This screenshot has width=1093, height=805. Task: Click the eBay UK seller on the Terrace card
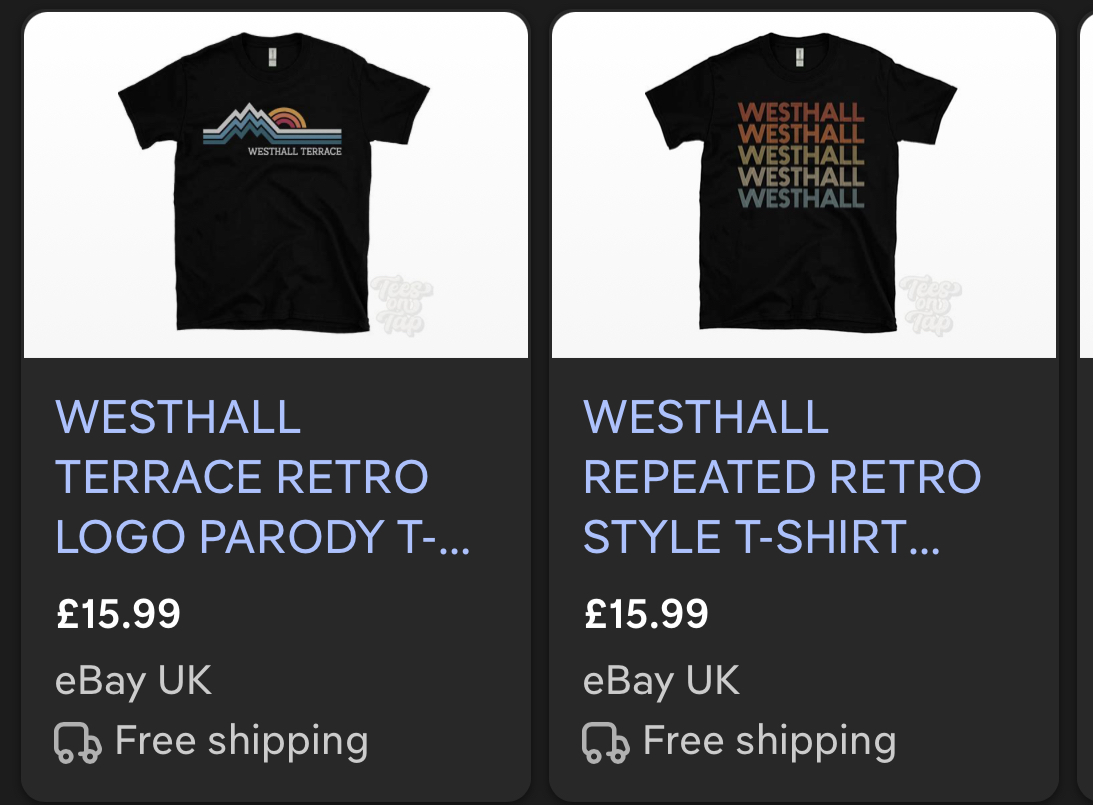(x=133, y=681)
